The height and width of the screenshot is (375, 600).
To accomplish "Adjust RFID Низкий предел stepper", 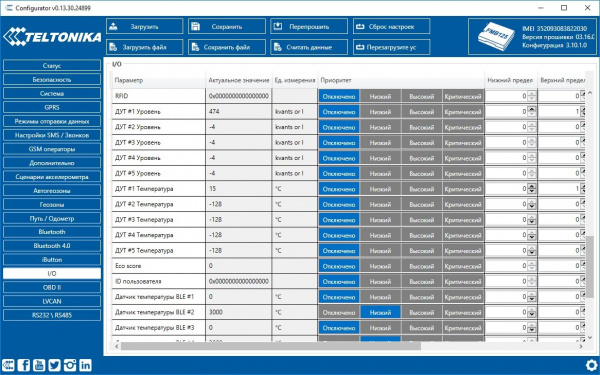I will pyautogui.click(x=532, y=96).
